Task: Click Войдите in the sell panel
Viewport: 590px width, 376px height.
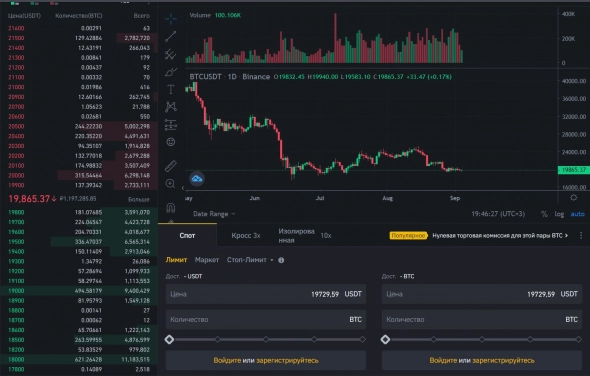Action: tap(443, 361)
